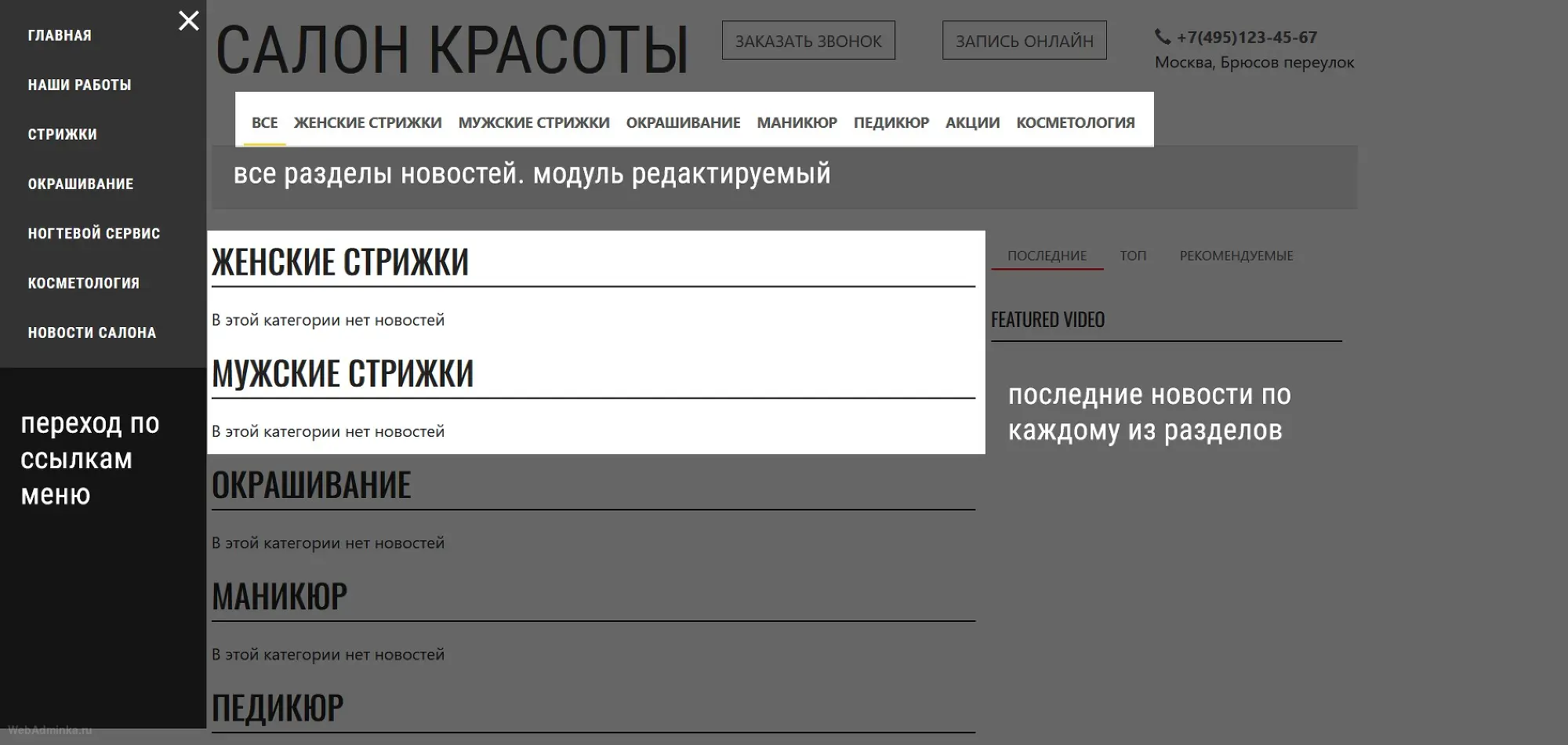Switch to the Топ news tab
This screenshot has height=745, width=1568.
[x=1133, y=256]
